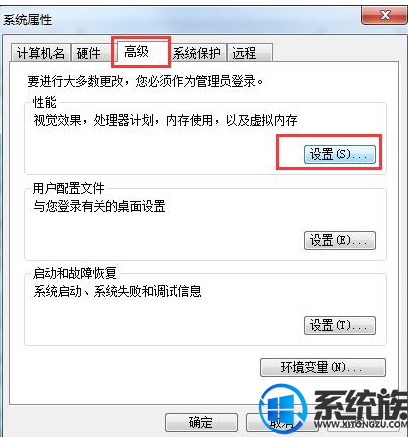Click 设置(E) for user profiles
Image resolution: width=408 pixels, height=437 pixels.
pos(340,240)
